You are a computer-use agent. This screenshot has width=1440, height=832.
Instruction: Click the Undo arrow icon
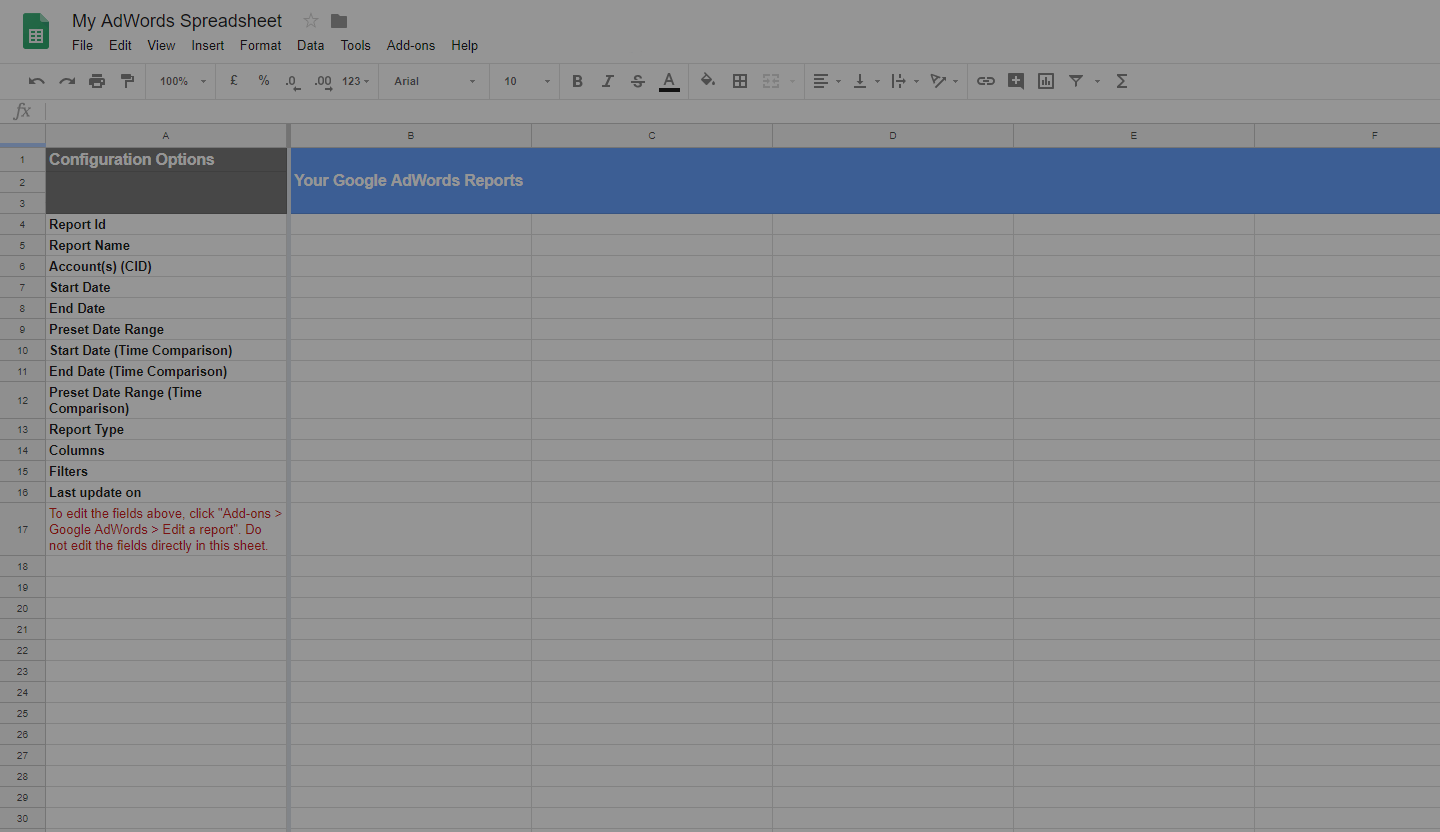click(37, 81)
